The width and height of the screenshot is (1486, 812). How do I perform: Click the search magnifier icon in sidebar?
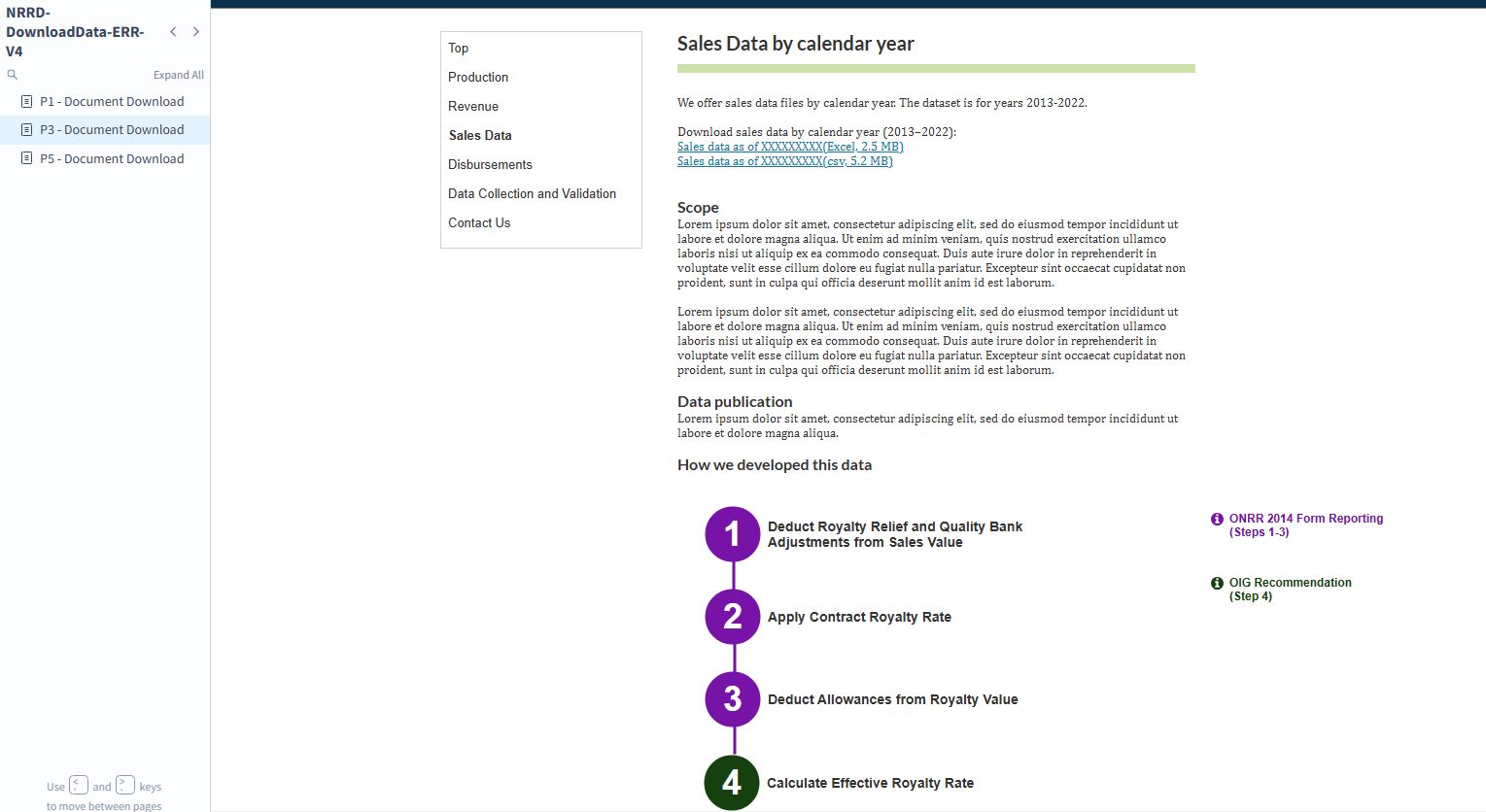point(13,75)
